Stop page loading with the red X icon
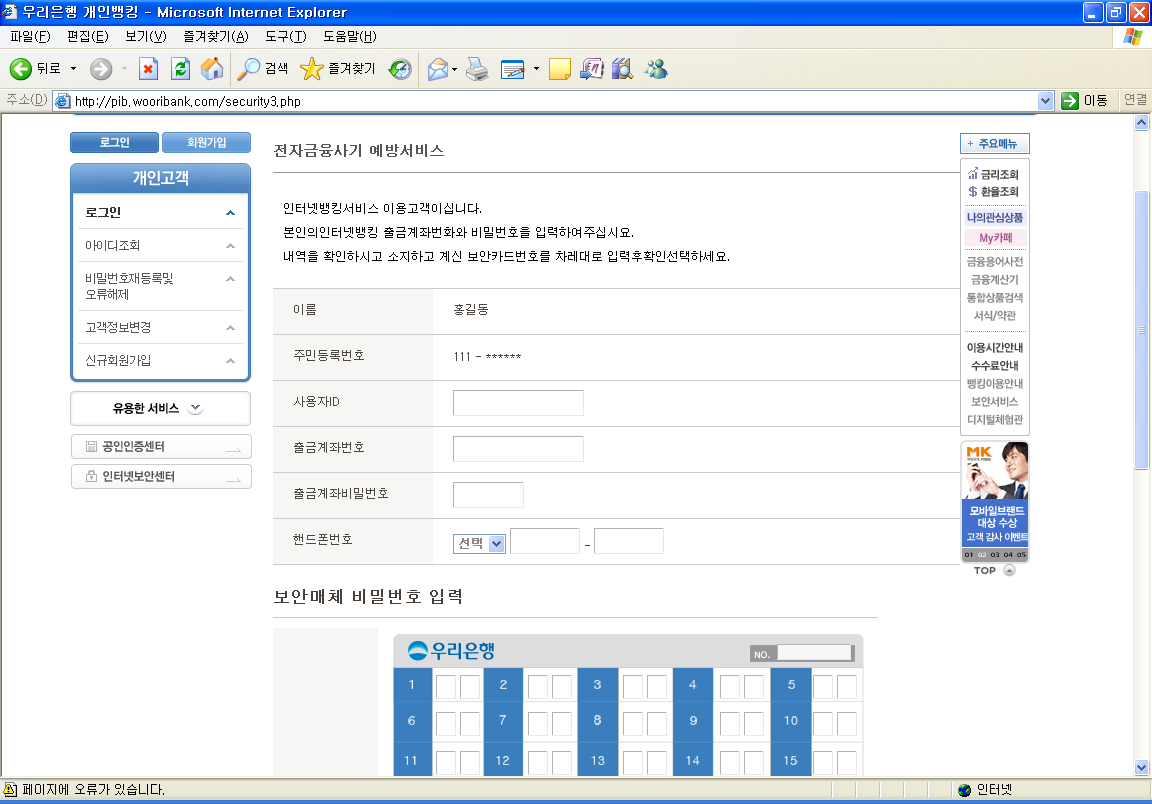This screenshot has height=804, width=1152. (x=148, y=69)
